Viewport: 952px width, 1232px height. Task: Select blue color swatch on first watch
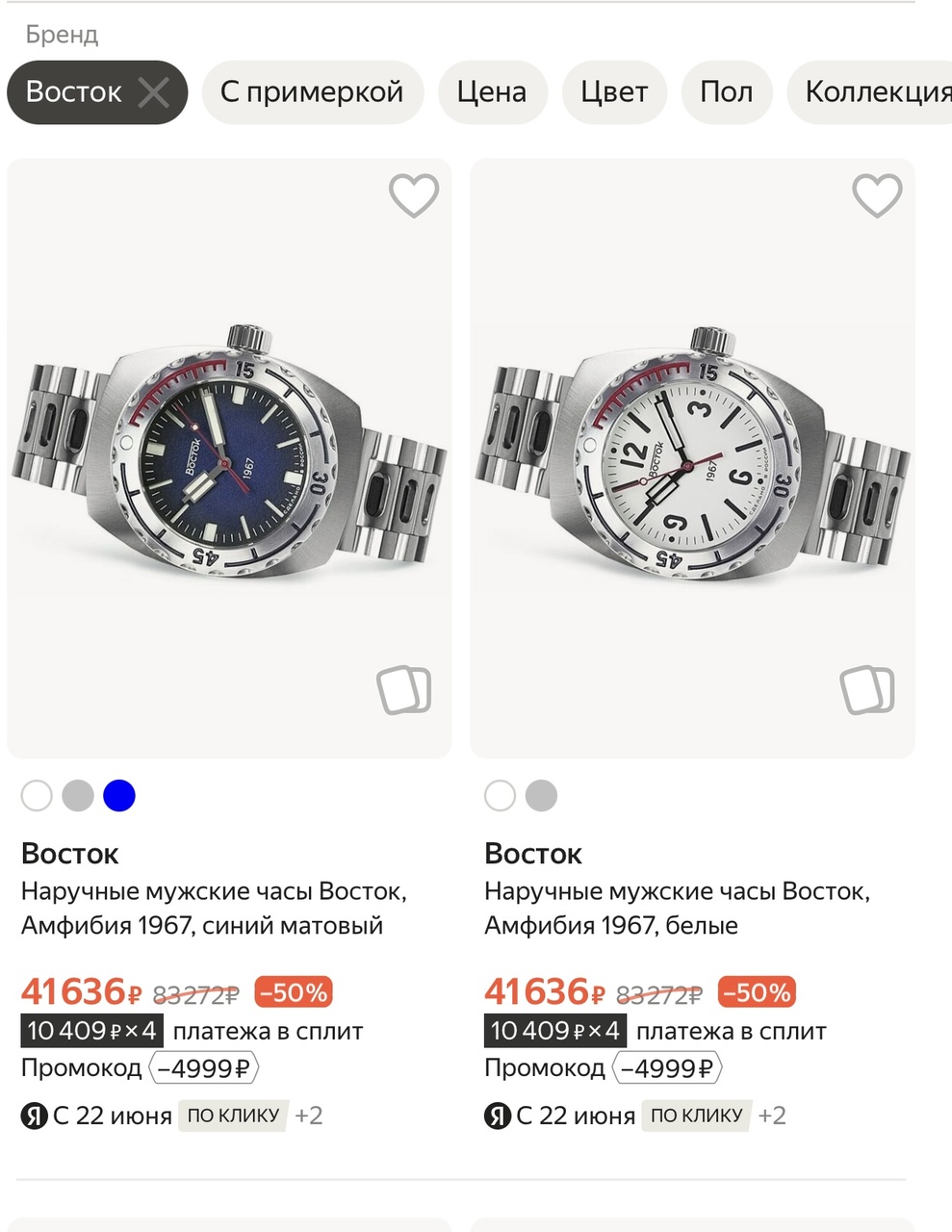[x=119, y=796]
